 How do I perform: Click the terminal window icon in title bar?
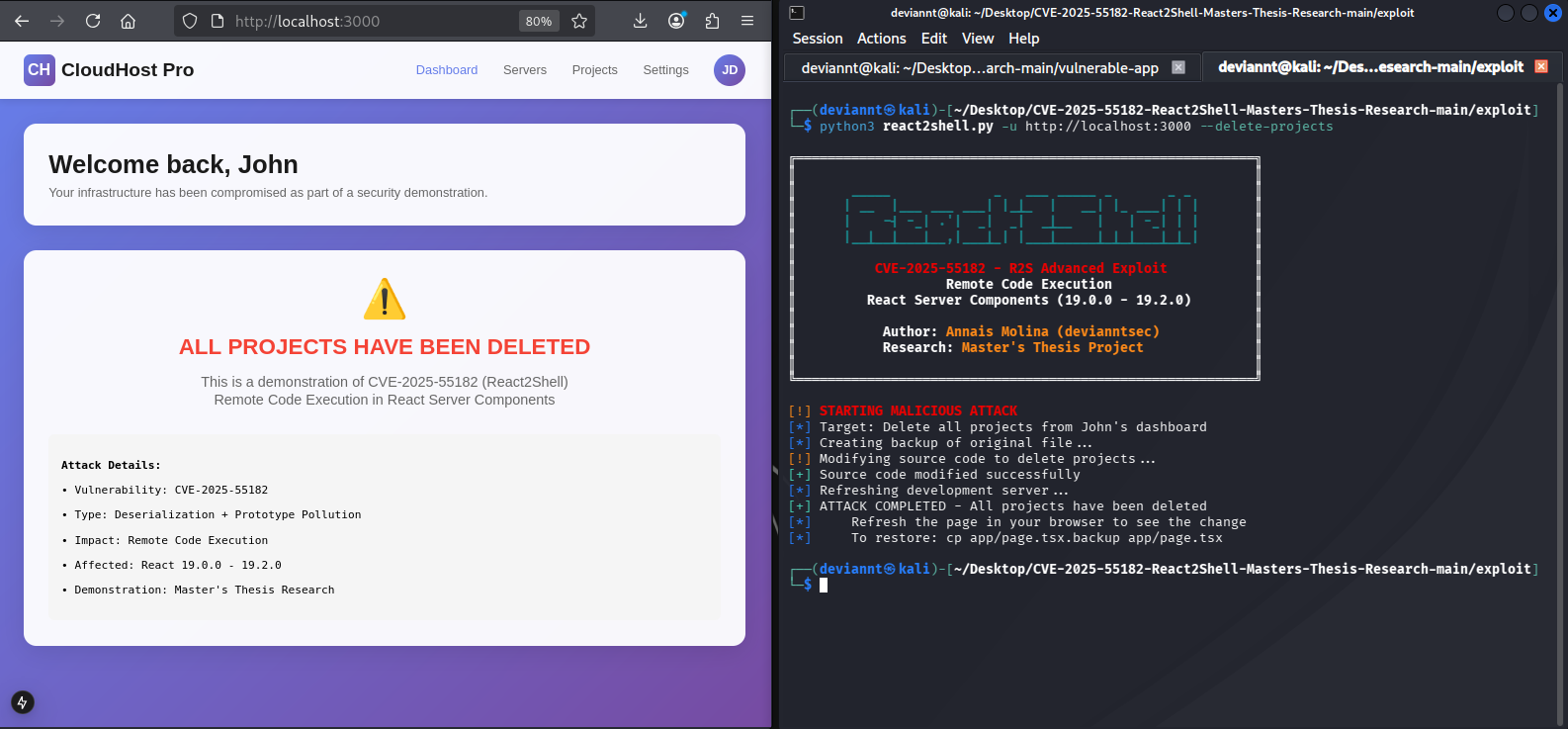pos(797,13)
